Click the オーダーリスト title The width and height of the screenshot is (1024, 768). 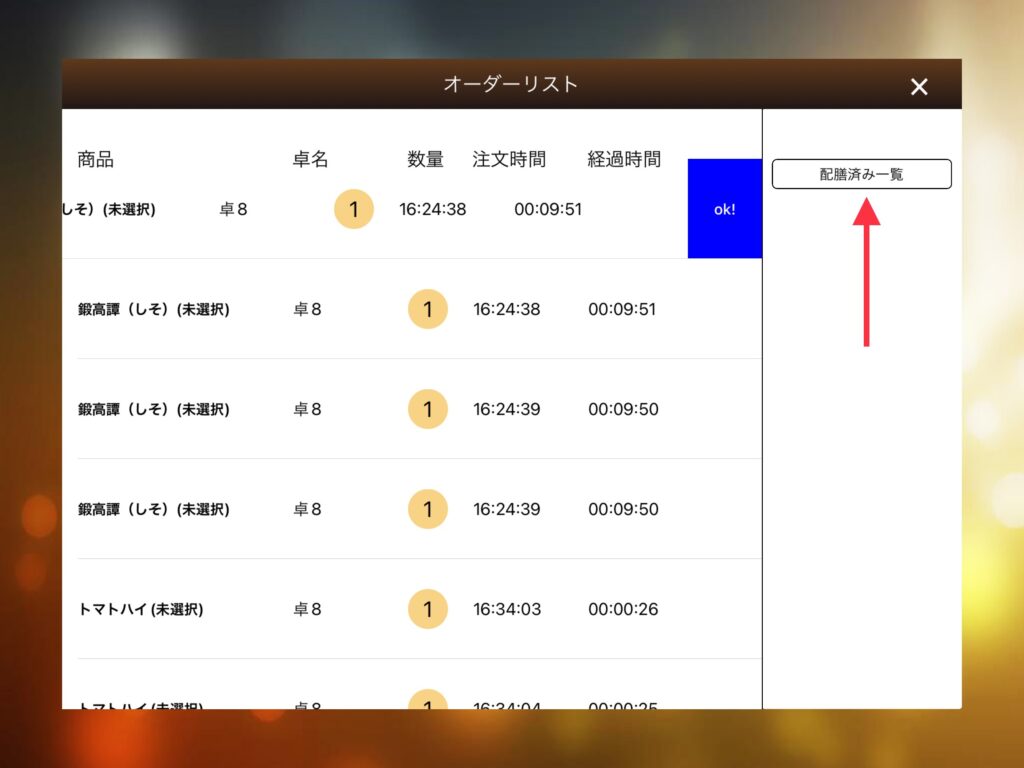[511, 84]
